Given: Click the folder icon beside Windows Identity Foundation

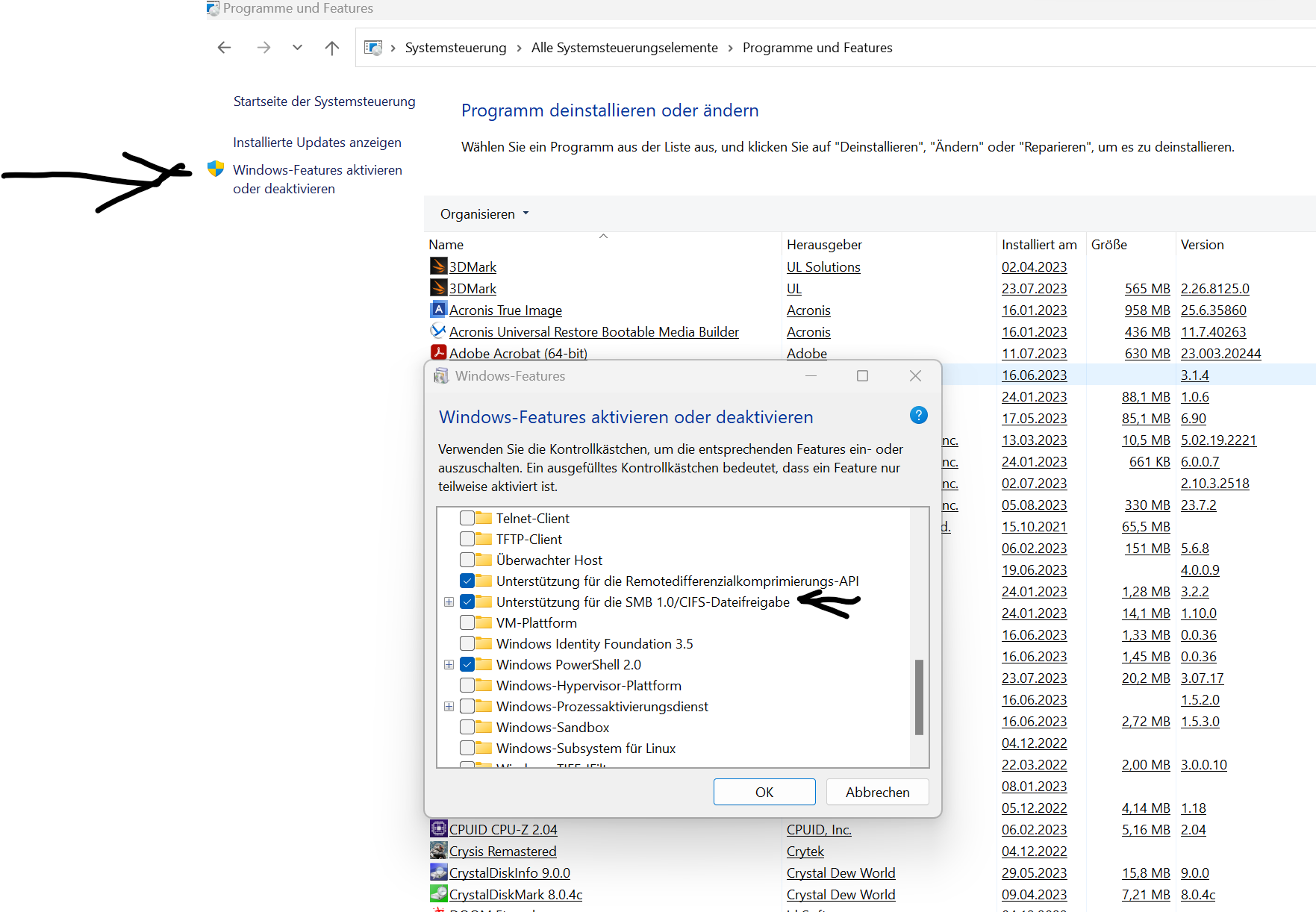Looking at the screenshot, I should click(x=484, y=643).
